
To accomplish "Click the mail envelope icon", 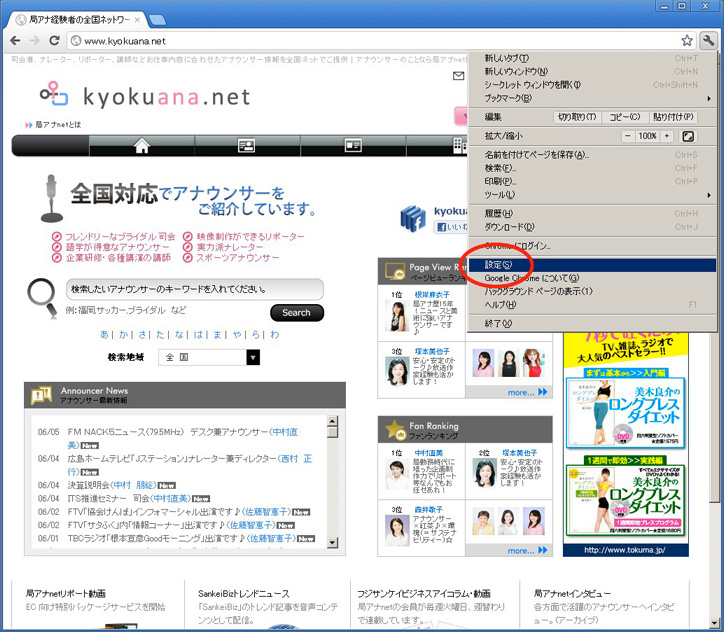I will tap(459, 76).
